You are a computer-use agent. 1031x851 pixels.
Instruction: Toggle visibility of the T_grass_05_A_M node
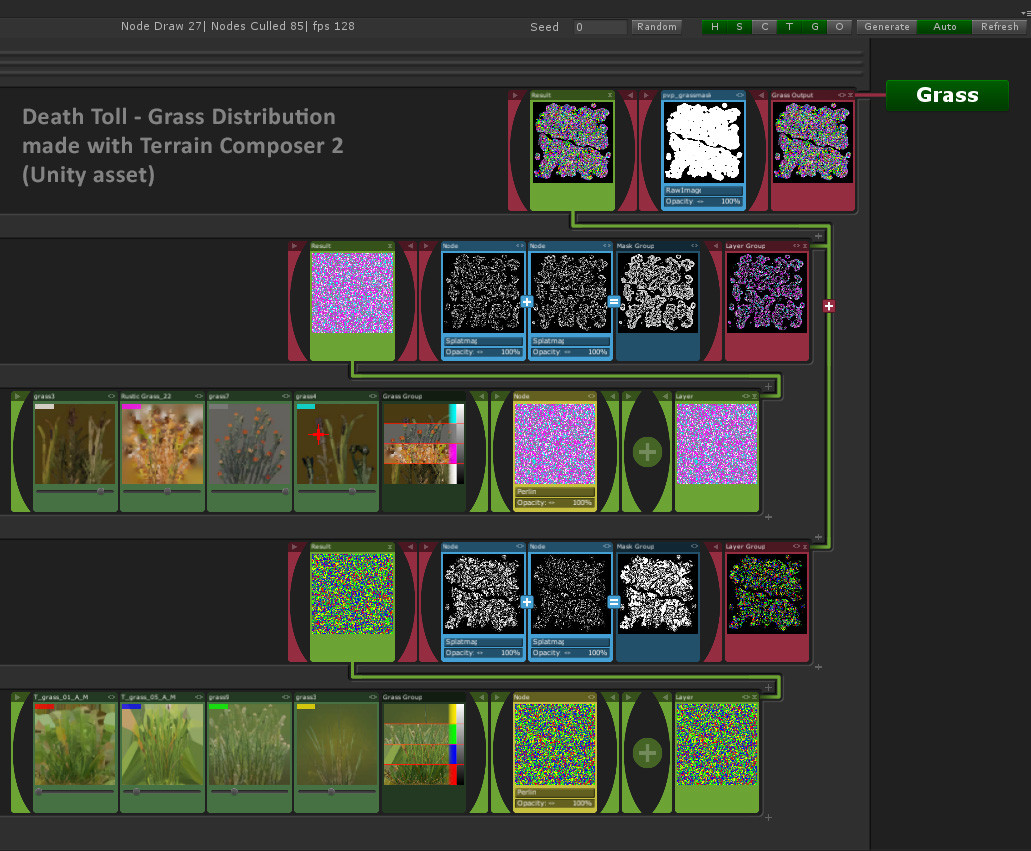199,697
